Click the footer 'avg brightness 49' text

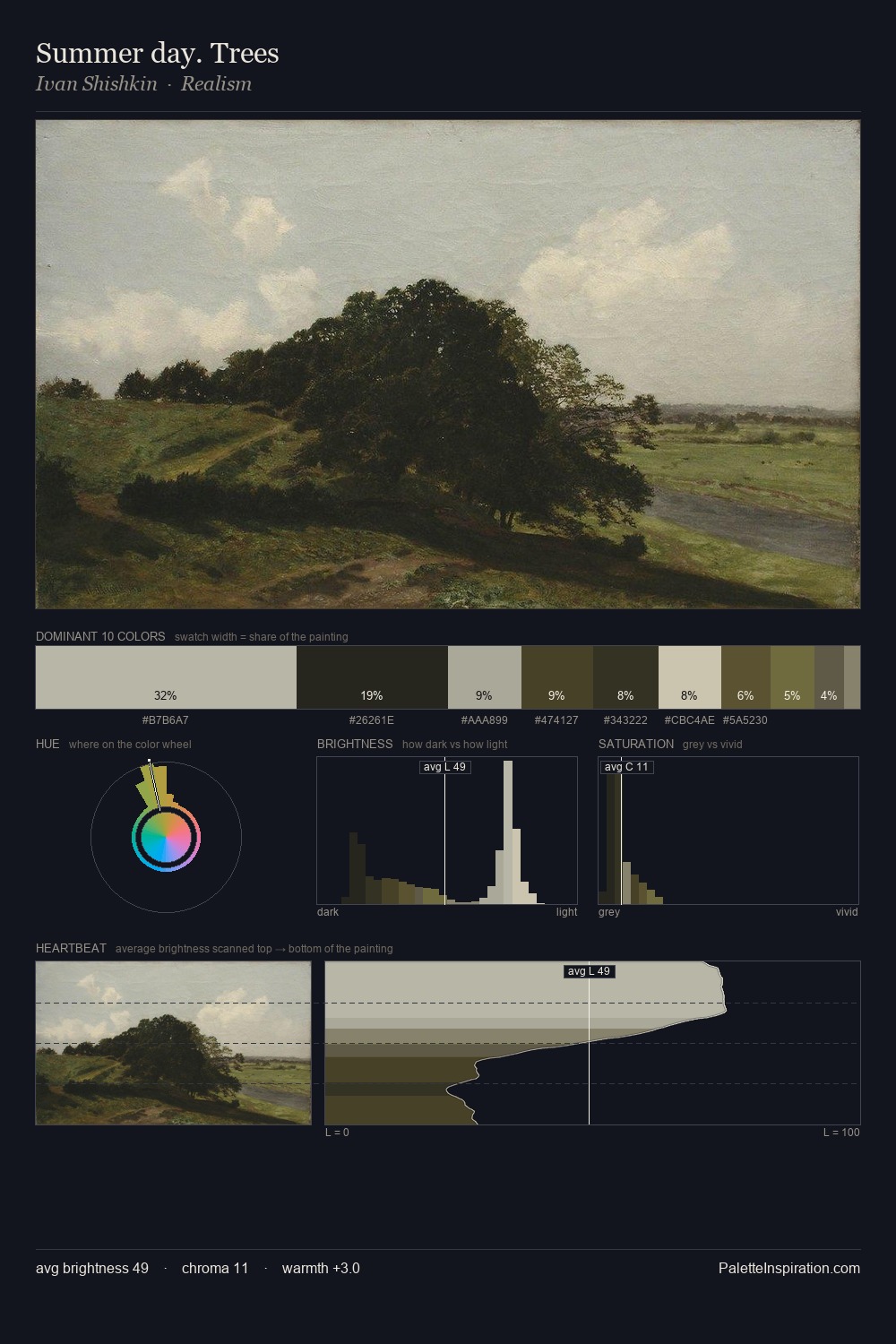[92, 1269]
